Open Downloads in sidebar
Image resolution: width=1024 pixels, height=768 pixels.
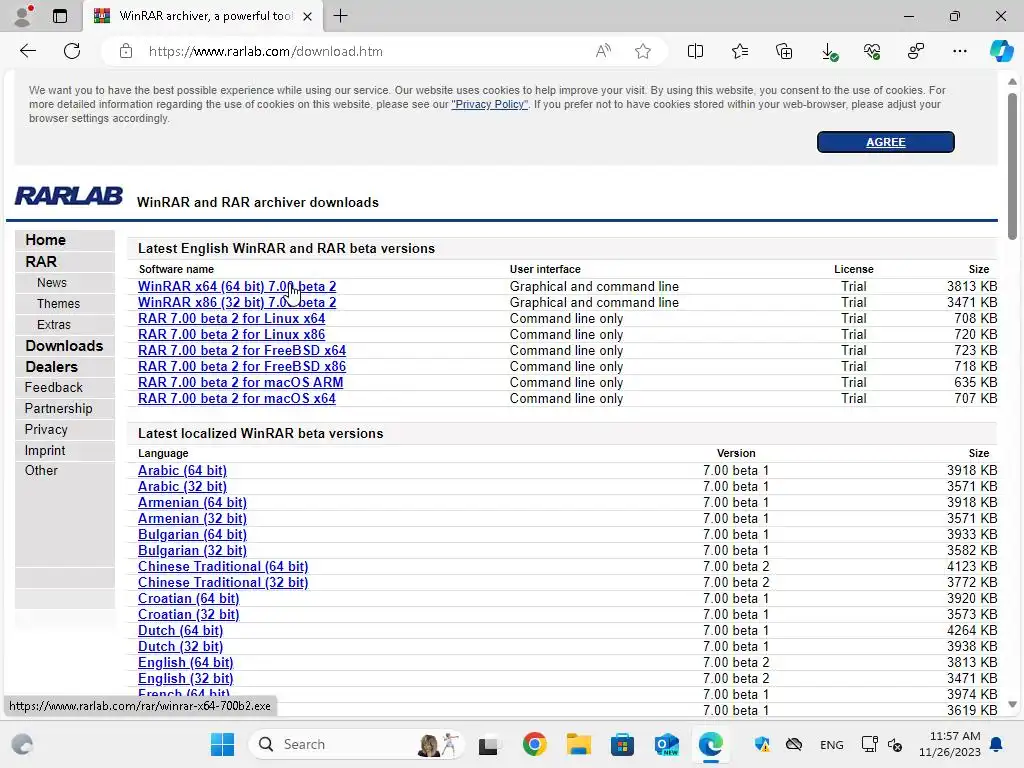[x=64, y=345]
